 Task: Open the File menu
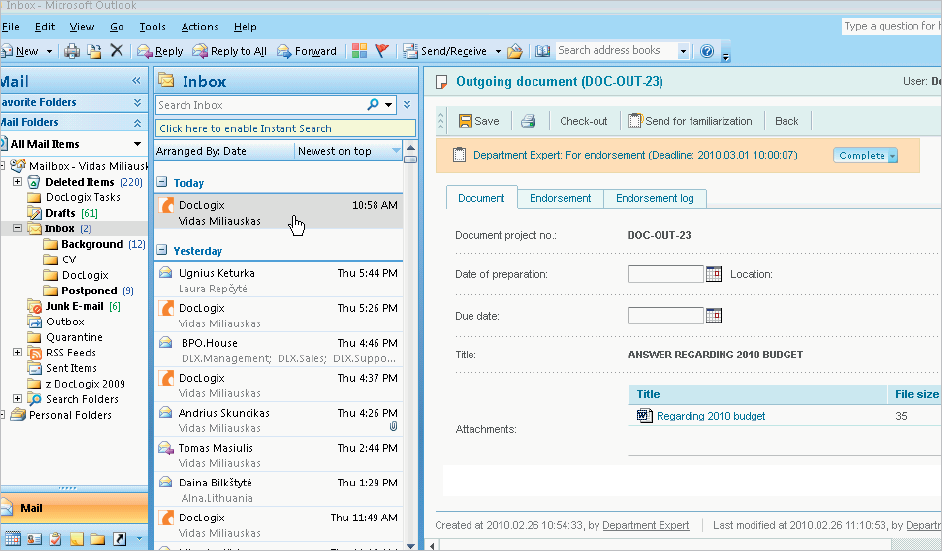click(11, 27)
